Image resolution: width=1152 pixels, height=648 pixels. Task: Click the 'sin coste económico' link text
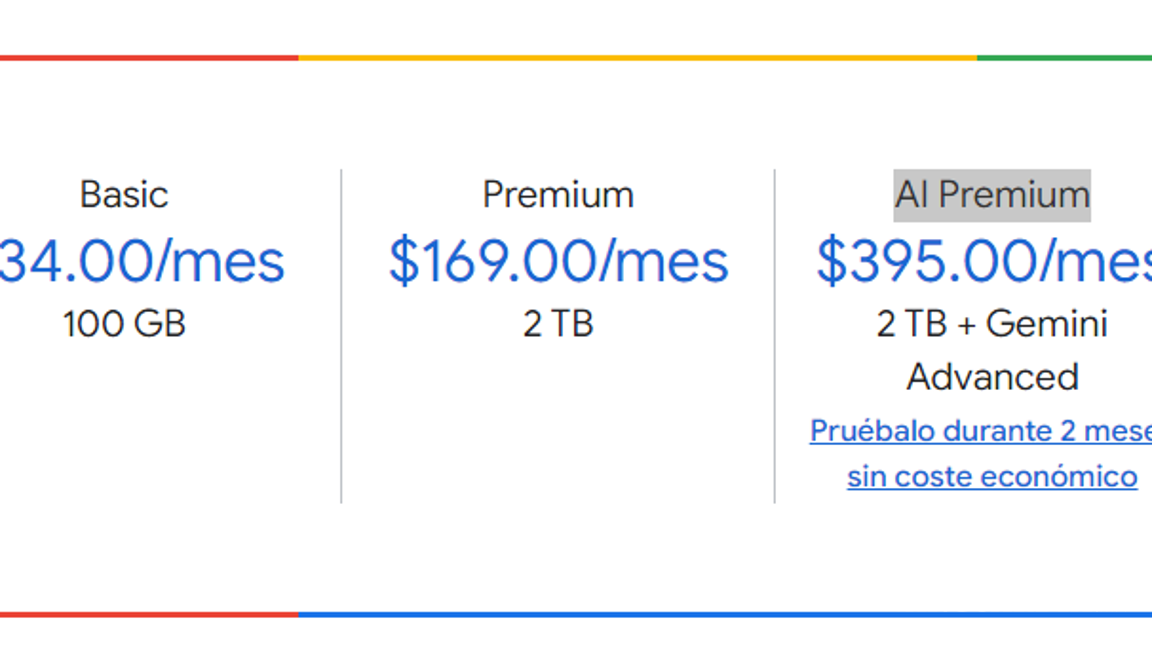click(992, 476)
